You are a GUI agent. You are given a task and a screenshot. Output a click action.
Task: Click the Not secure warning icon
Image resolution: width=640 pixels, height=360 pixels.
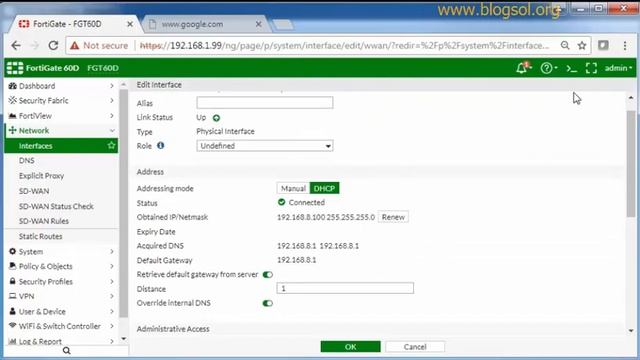(x=74, y=46)
